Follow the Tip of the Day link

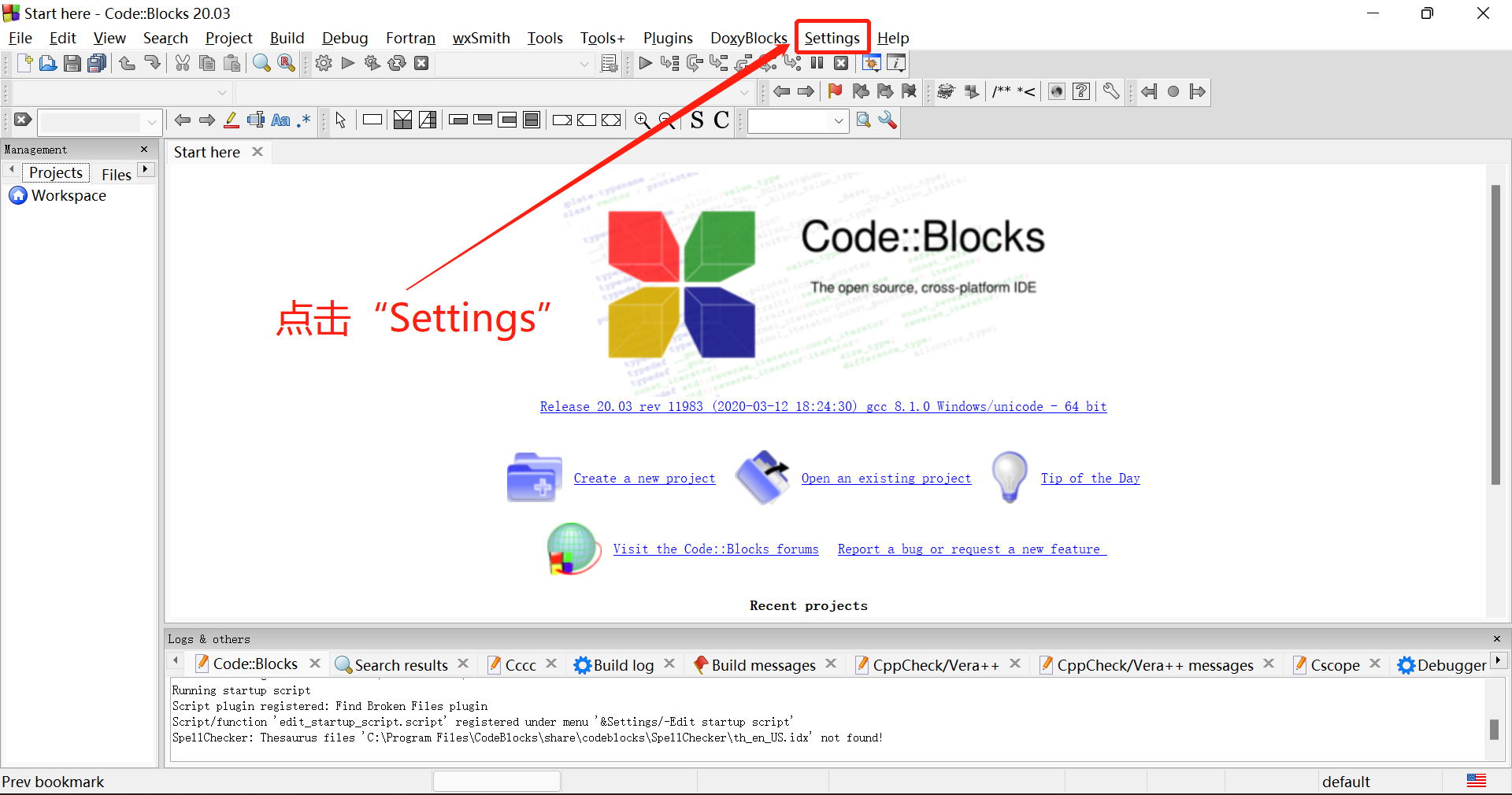[1090, 478]
